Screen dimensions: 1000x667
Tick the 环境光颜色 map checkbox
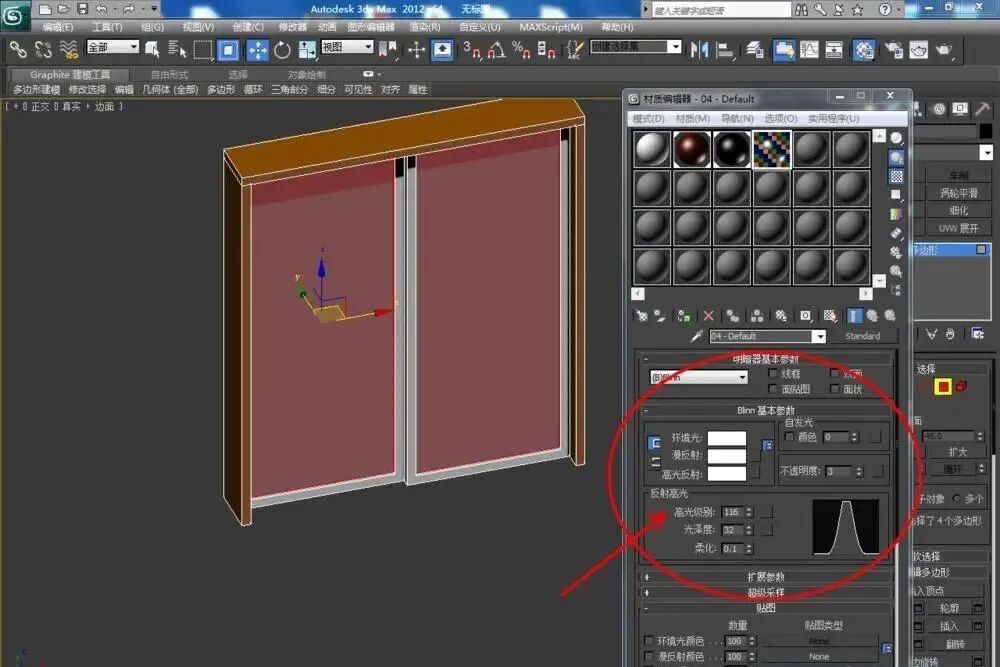tap(649, 640)
